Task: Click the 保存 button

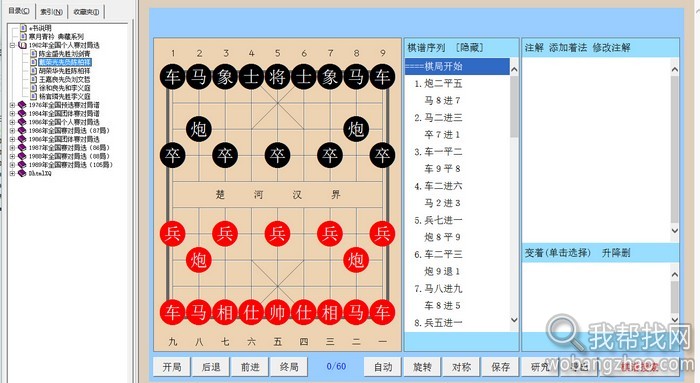Action: [x=500, y=367]
